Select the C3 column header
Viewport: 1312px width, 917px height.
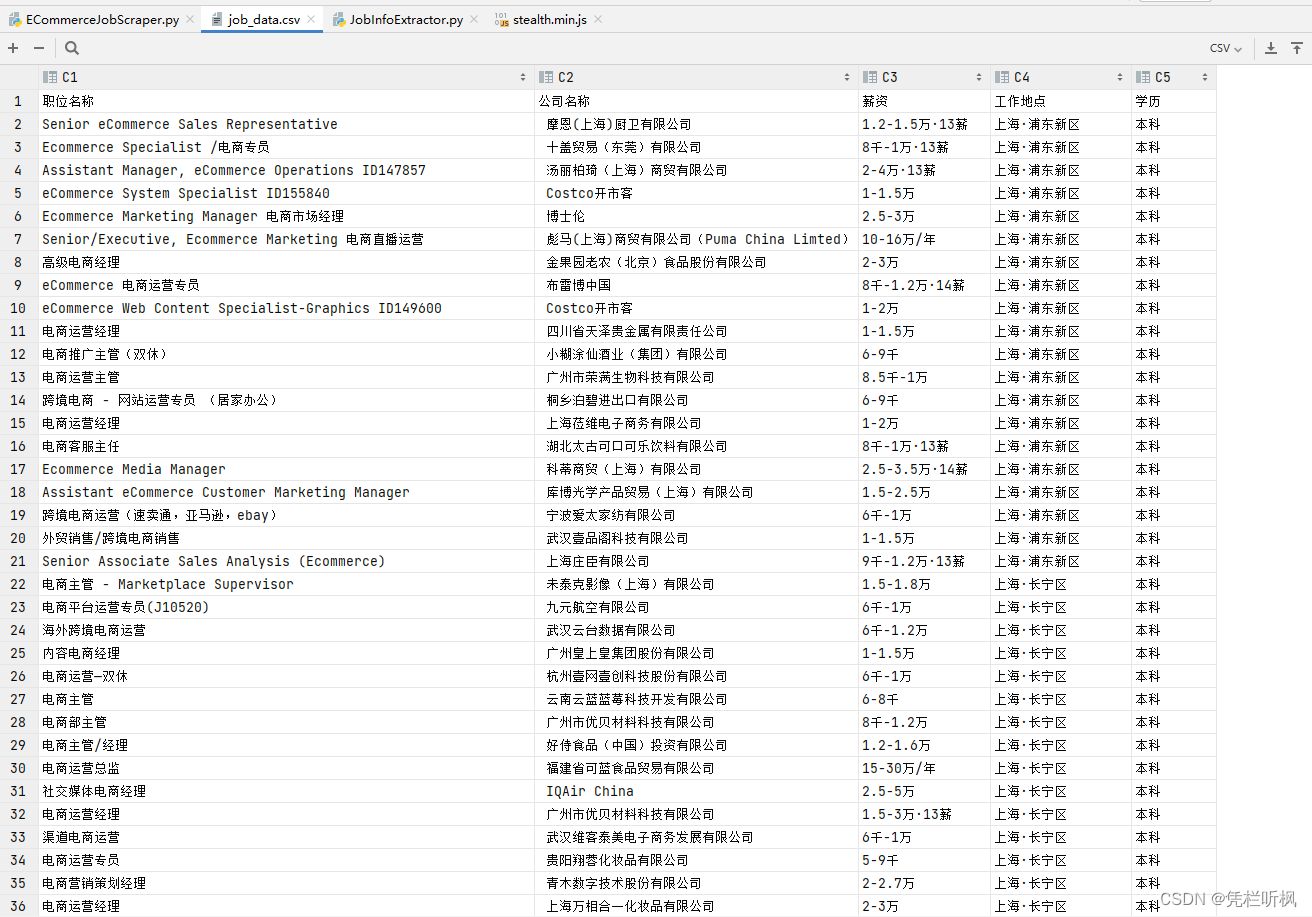tap(924, 77)
